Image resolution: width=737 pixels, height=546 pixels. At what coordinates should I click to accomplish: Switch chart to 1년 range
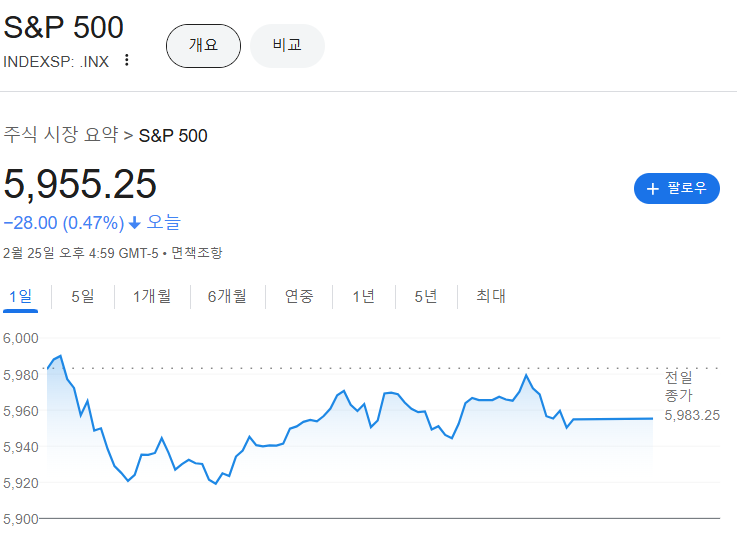pyautogui.click(x=364, y=296)
